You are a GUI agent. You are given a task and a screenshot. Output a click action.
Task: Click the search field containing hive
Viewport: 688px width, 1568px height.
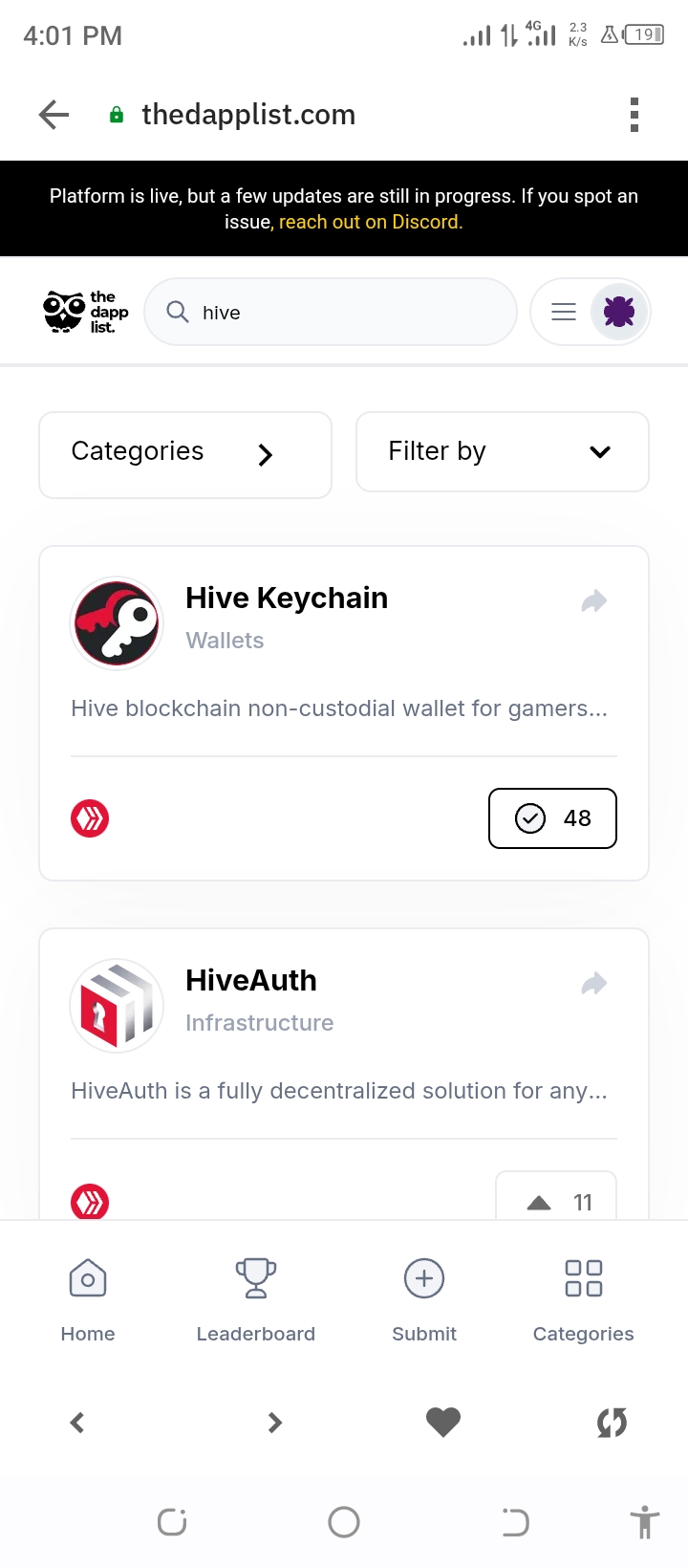[331, 312]
